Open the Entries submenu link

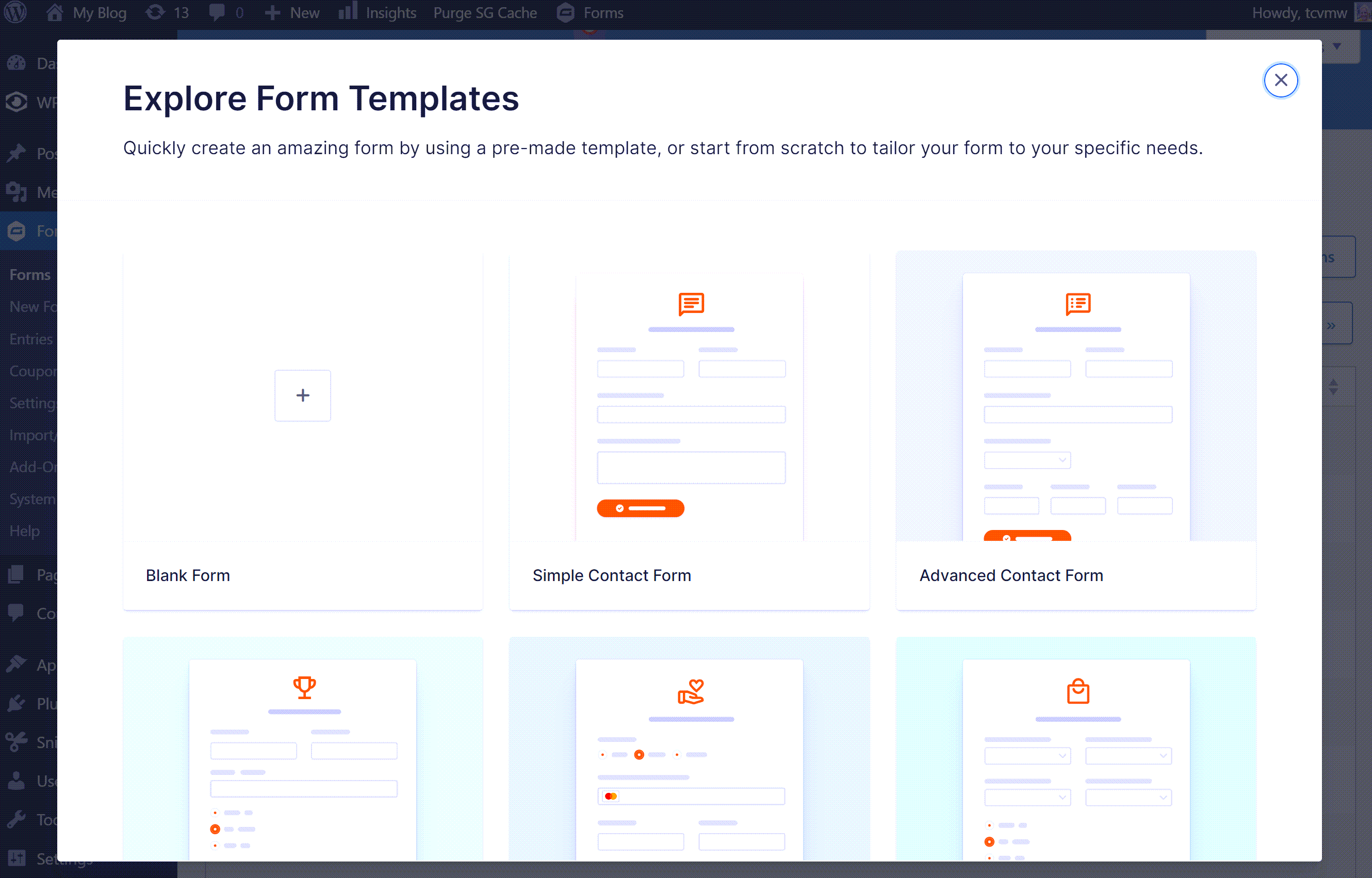[31, 339]
